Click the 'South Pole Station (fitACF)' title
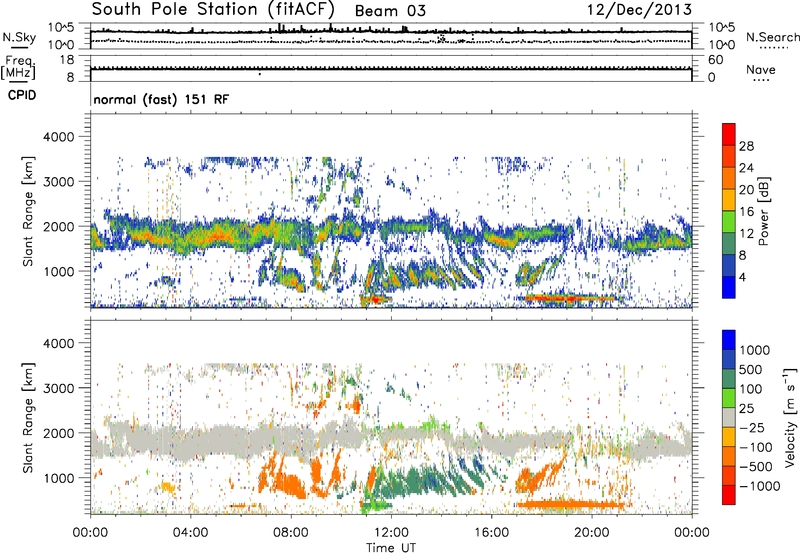This screenshot has height=554, width=800. [213, 10]
